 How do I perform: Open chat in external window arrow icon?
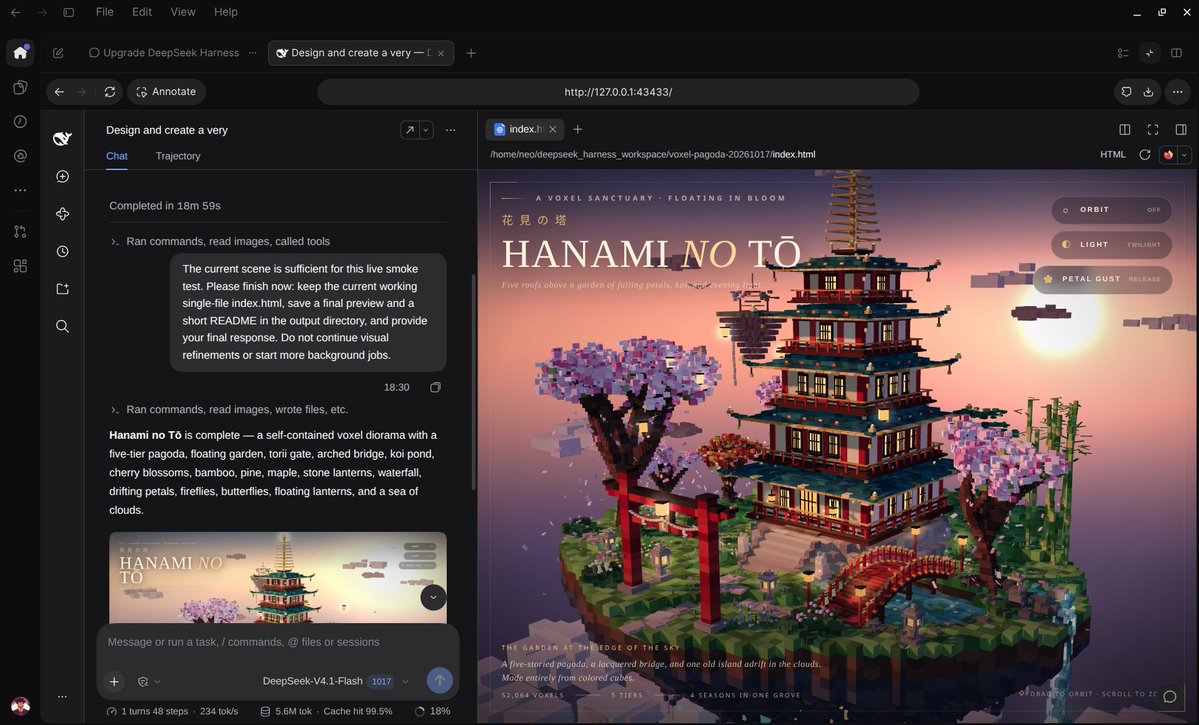pyautogui.click(x=410, y=130)
